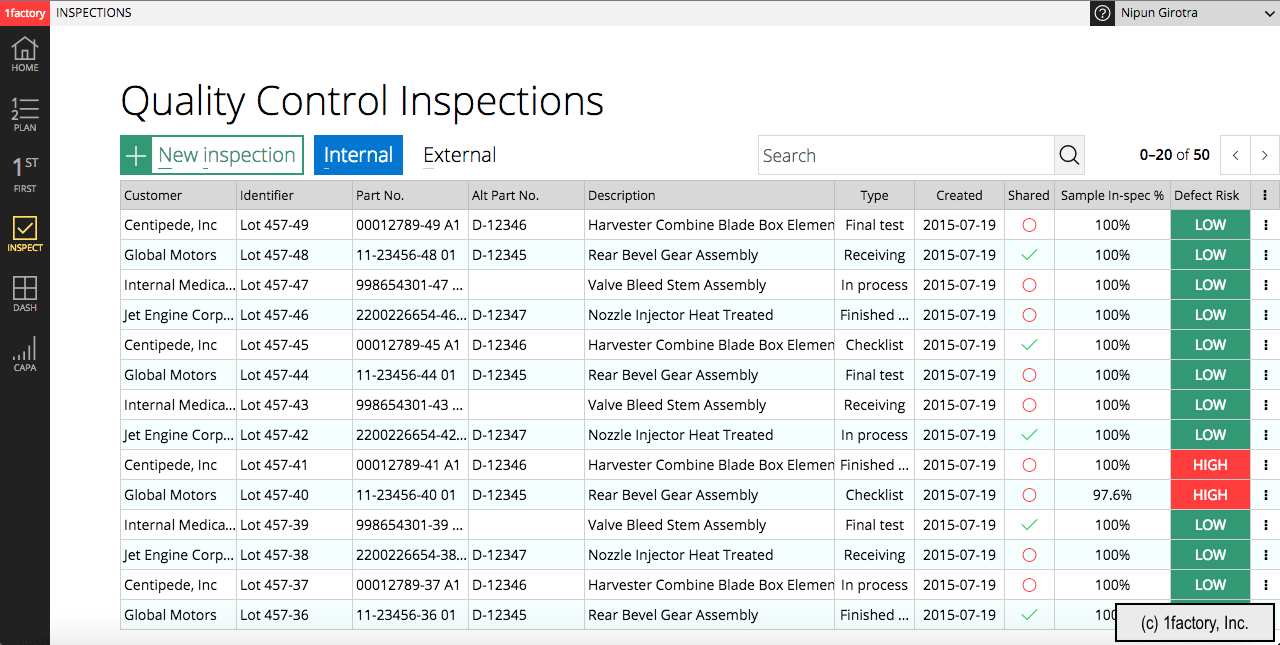Select the Inspect checkmark icon
Viewport: 1280px width, 645px height.
(x=25, y=234)
